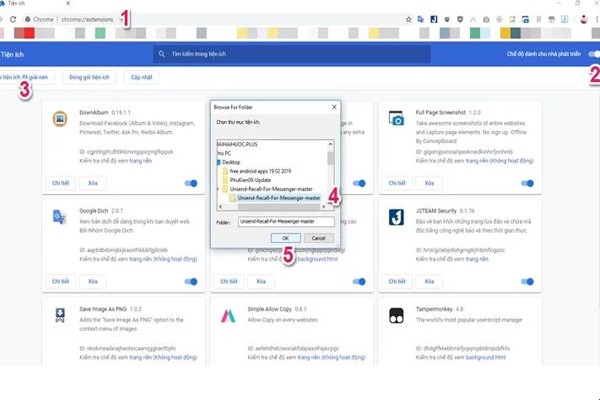Viewport: 600px width, 400px height.
Task: Select the Desktop item in the folder tree
Action: coord(231,162)
